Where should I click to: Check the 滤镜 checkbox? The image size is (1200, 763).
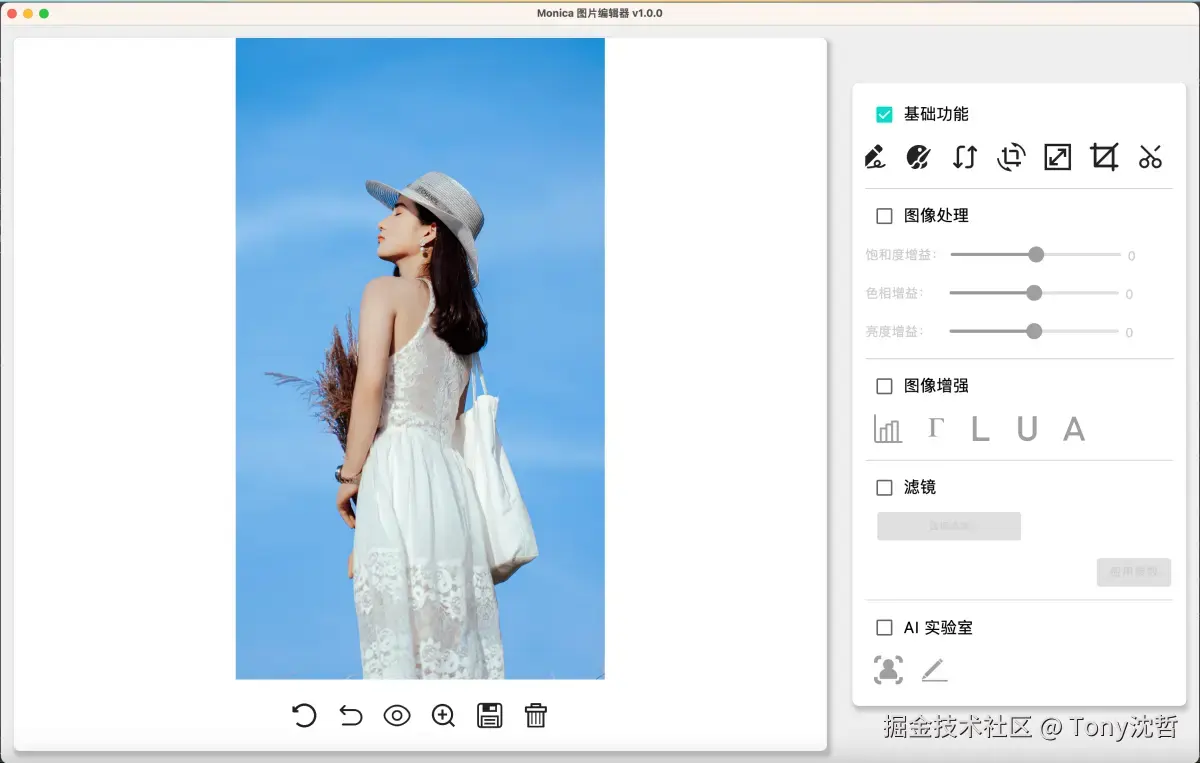pyautogui.click(x=884, y=488)
